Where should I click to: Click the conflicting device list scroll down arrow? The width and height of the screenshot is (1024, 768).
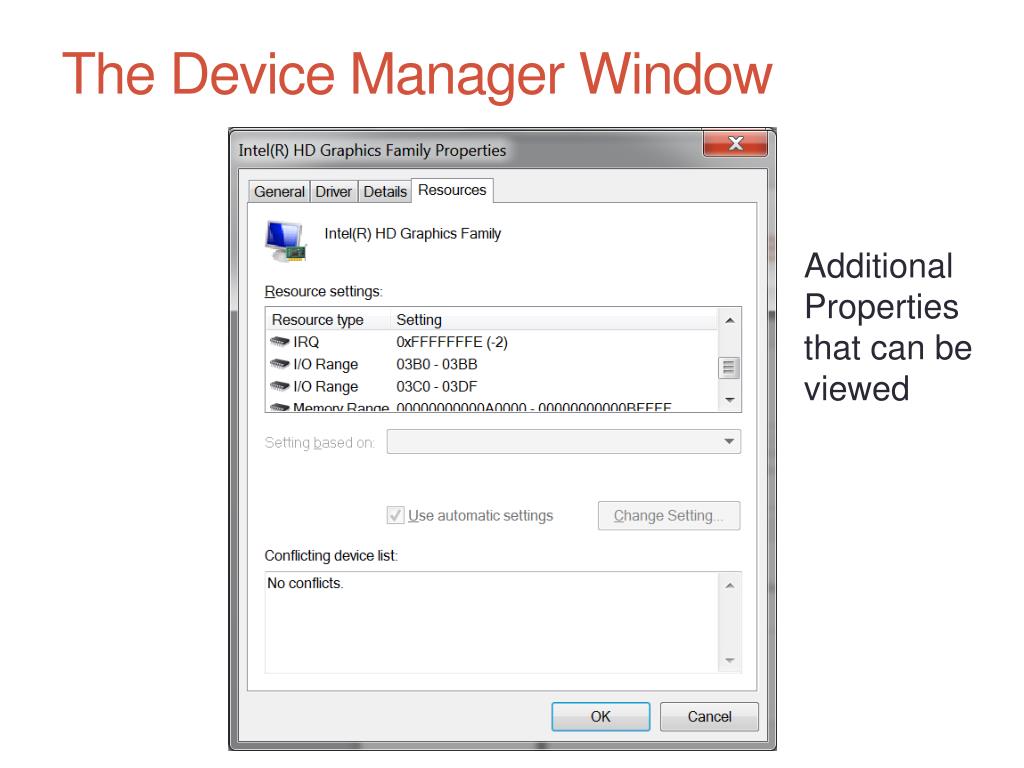[x=729, y=660]
